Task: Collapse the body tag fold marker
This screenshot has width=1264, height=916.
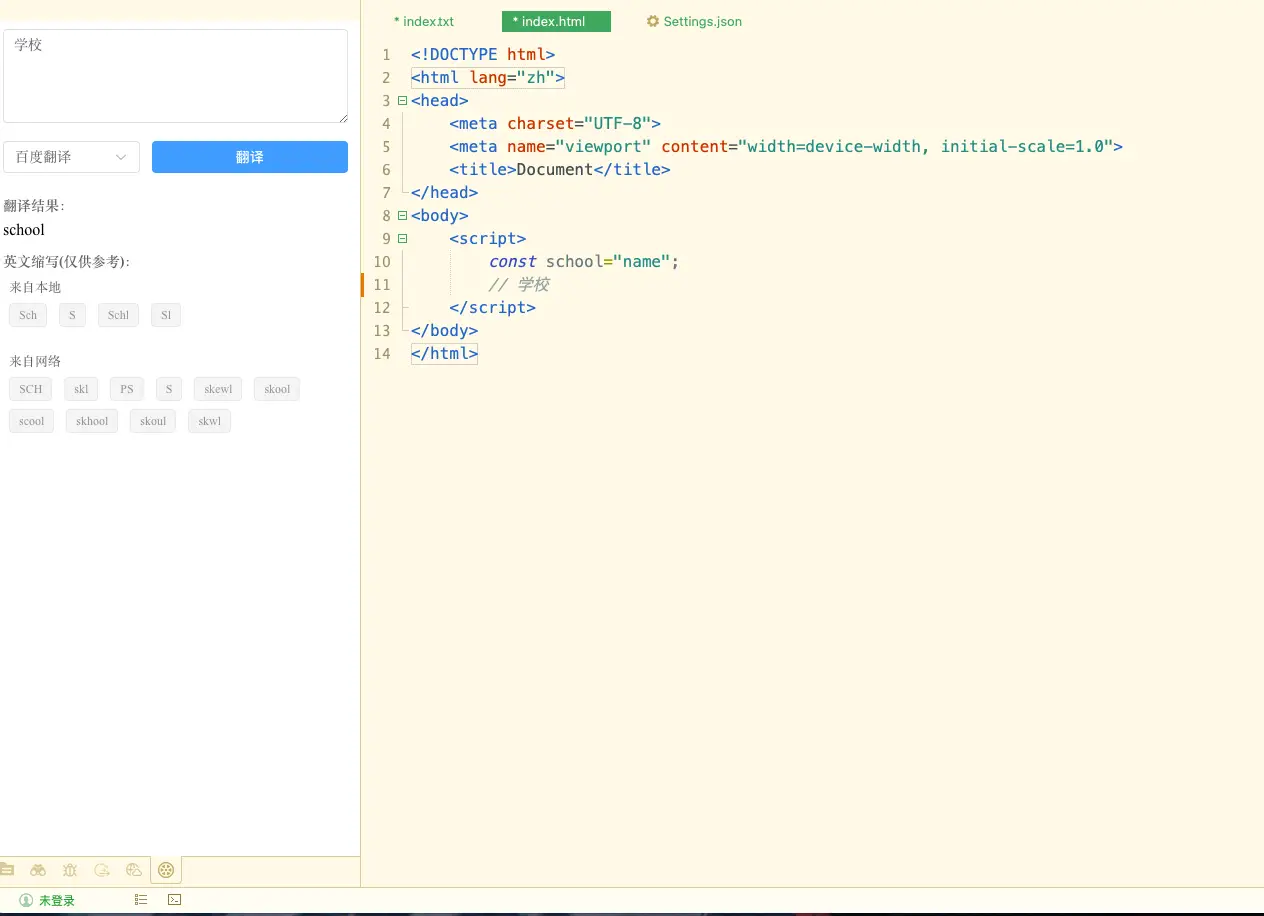Action: [402, 215]
